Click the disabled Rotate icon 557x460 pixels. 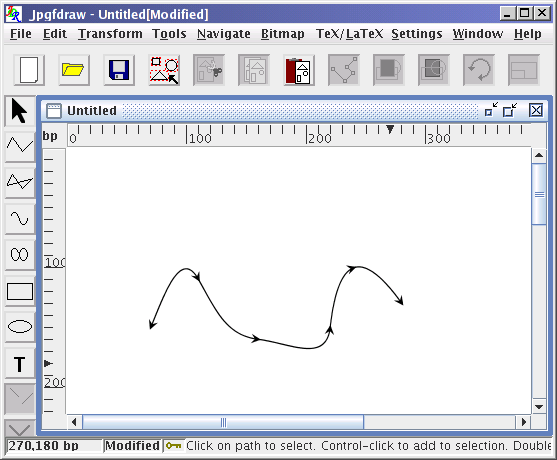[479, 70]
